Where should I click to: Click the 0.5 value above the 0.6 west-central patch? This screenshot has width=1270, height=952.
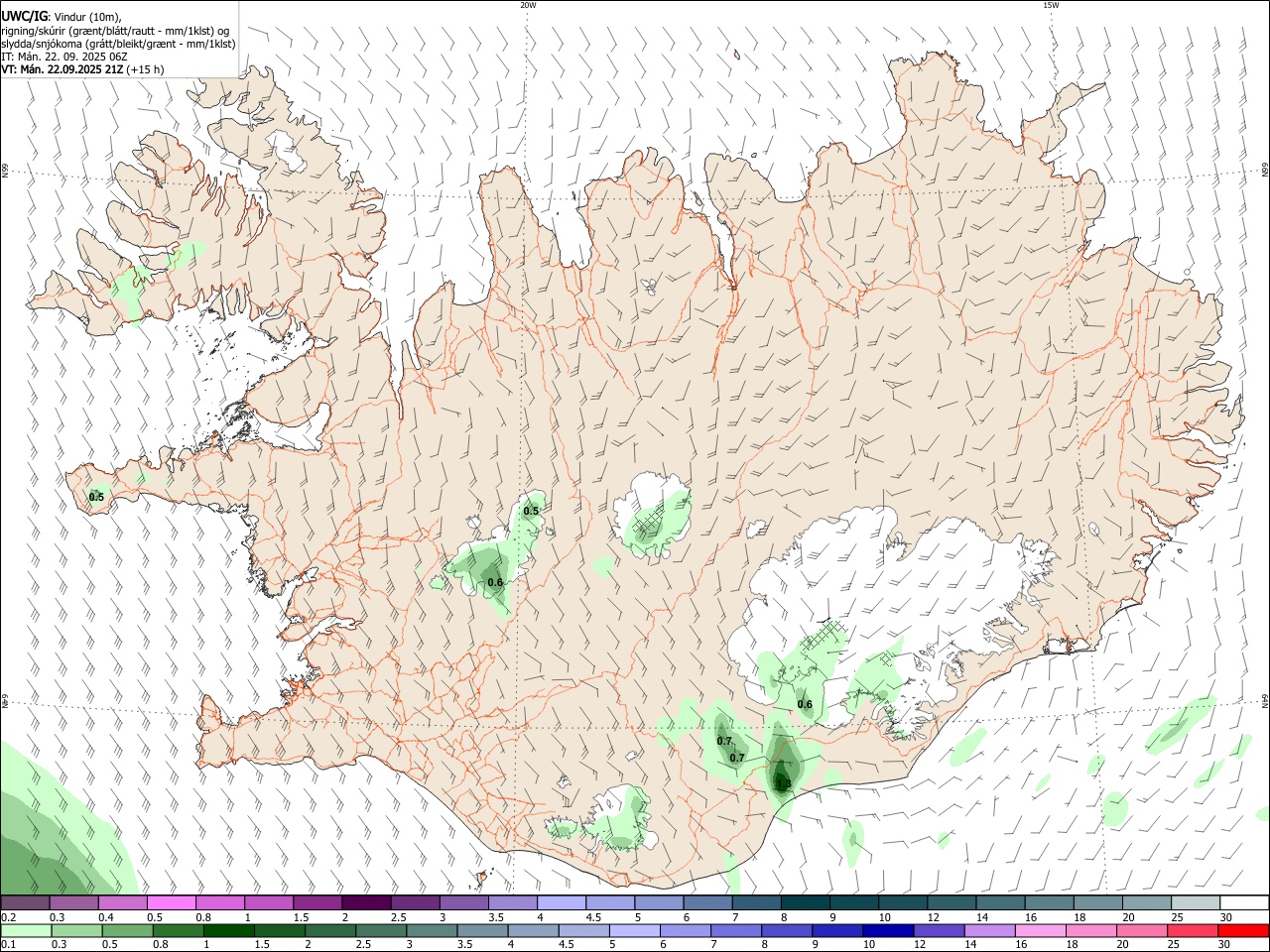(531, 511)
